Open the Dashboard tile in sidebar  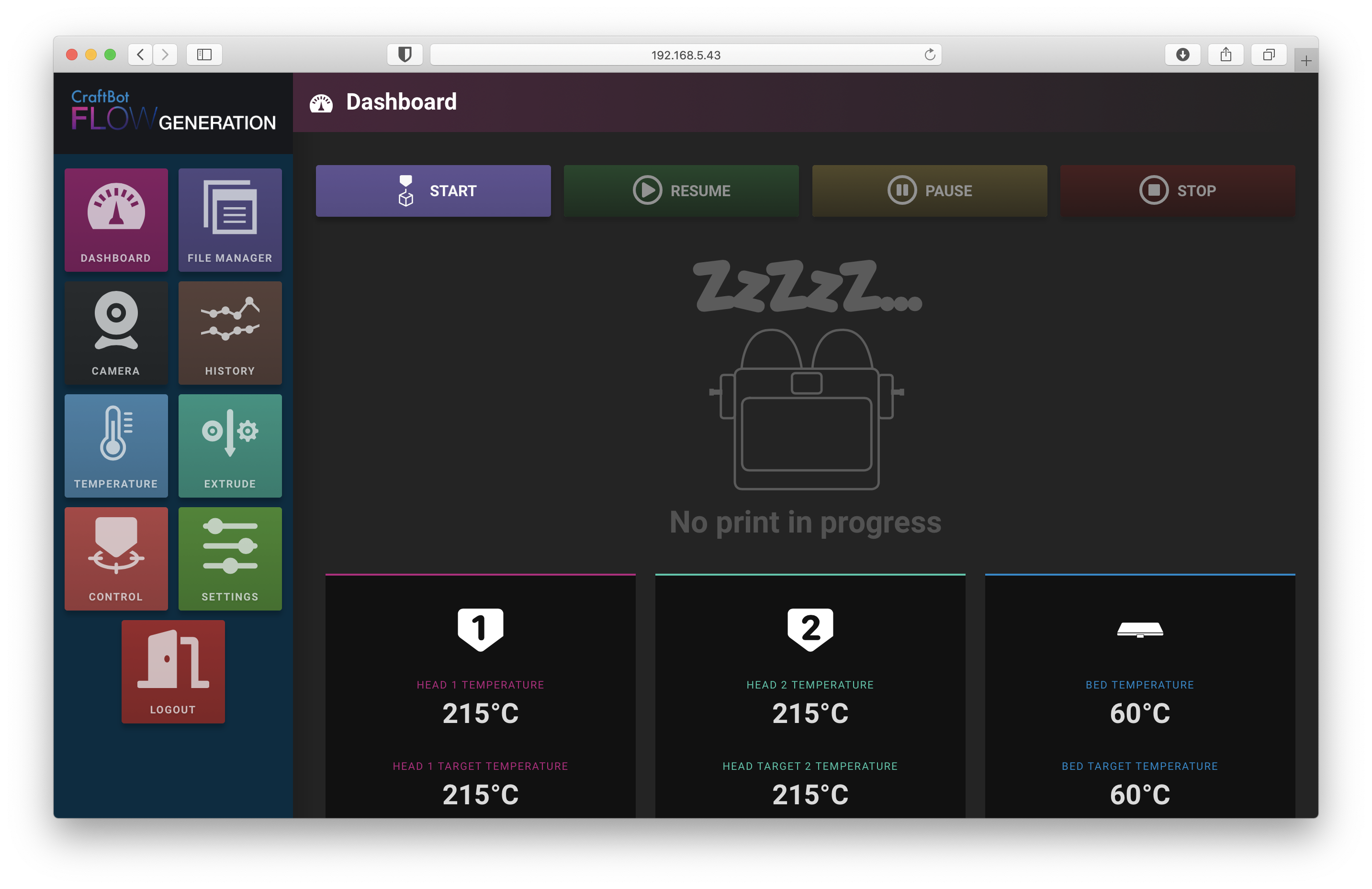click(x=116, y=220)
